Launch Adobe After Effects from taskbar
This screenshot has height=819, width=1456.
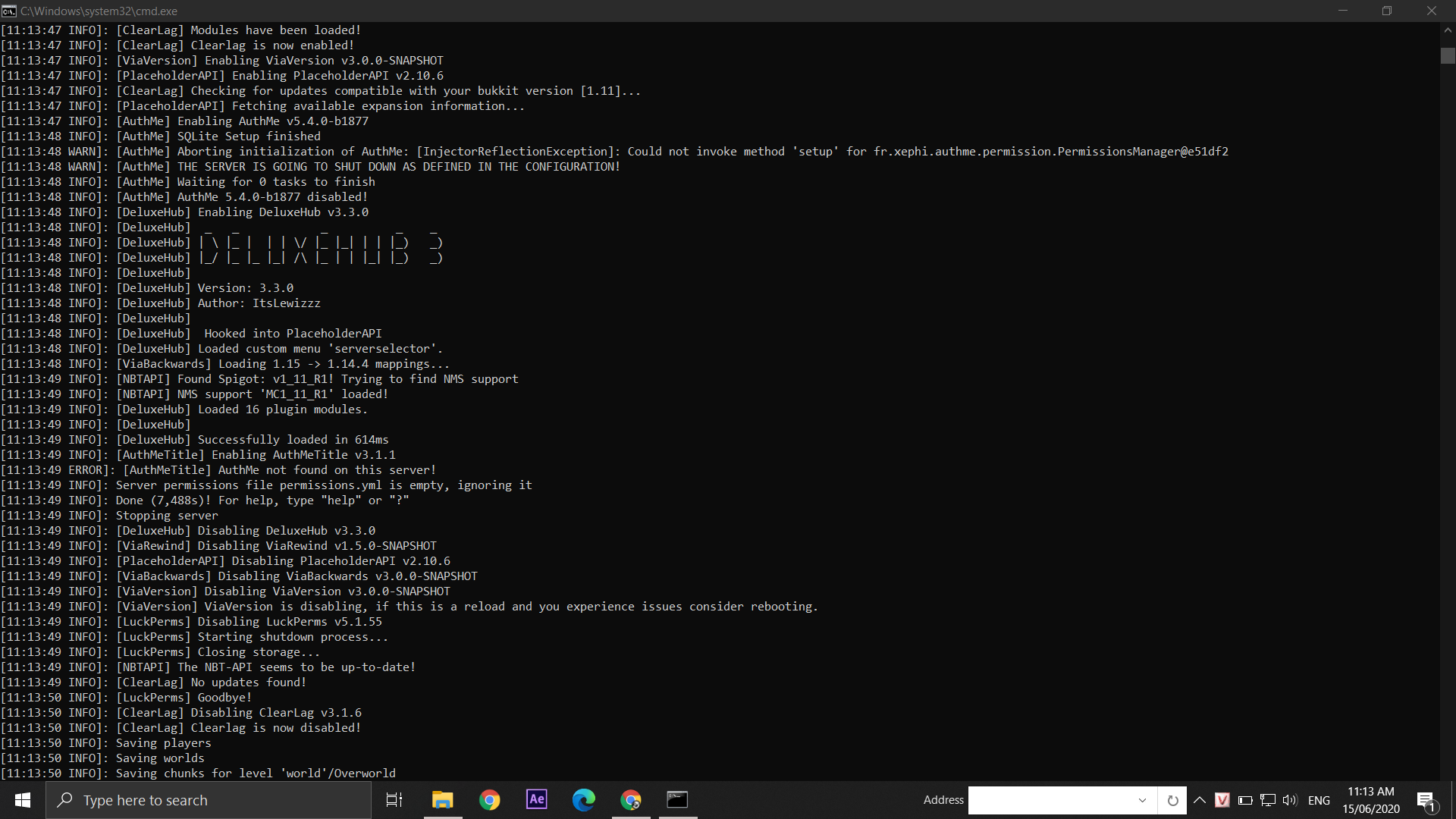(536, 800)
